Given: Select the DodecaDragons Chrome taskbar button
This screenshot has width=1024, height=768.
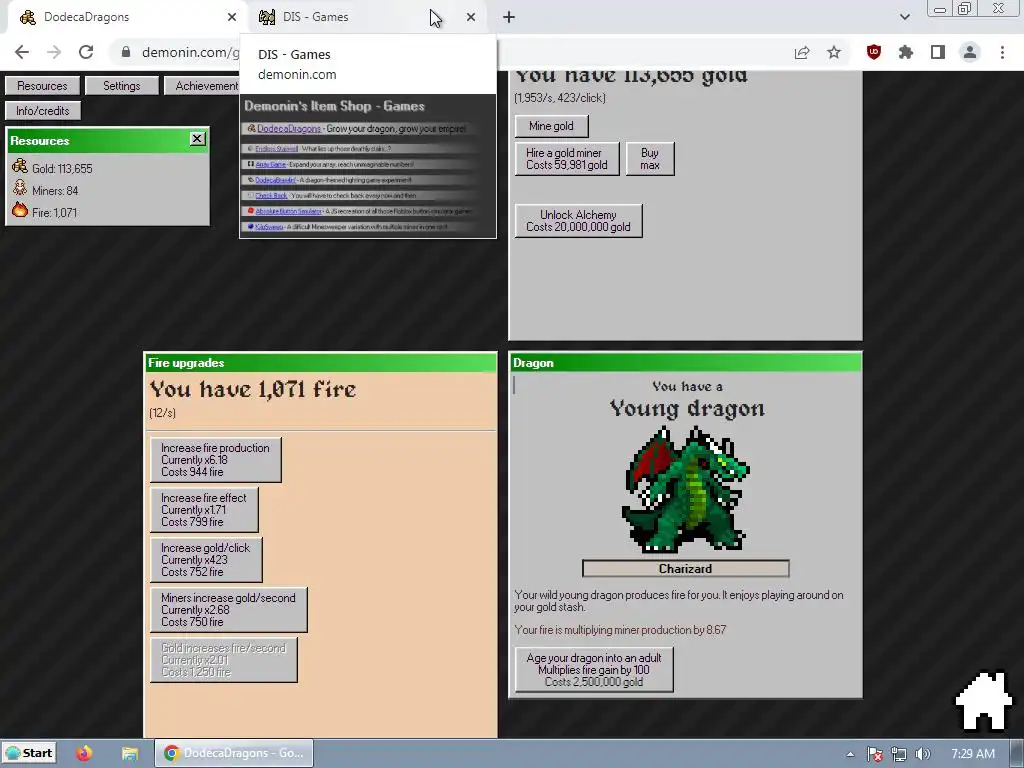Looking at the screenshot, I should (x=234, y=753).
